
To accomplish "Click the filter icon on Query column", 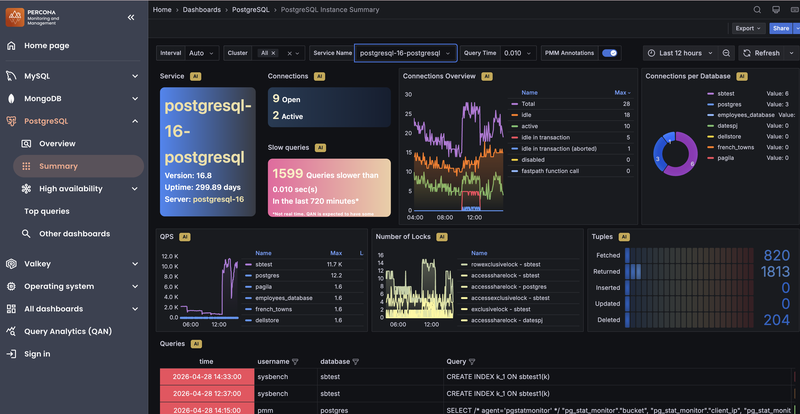I will [472, 361].
